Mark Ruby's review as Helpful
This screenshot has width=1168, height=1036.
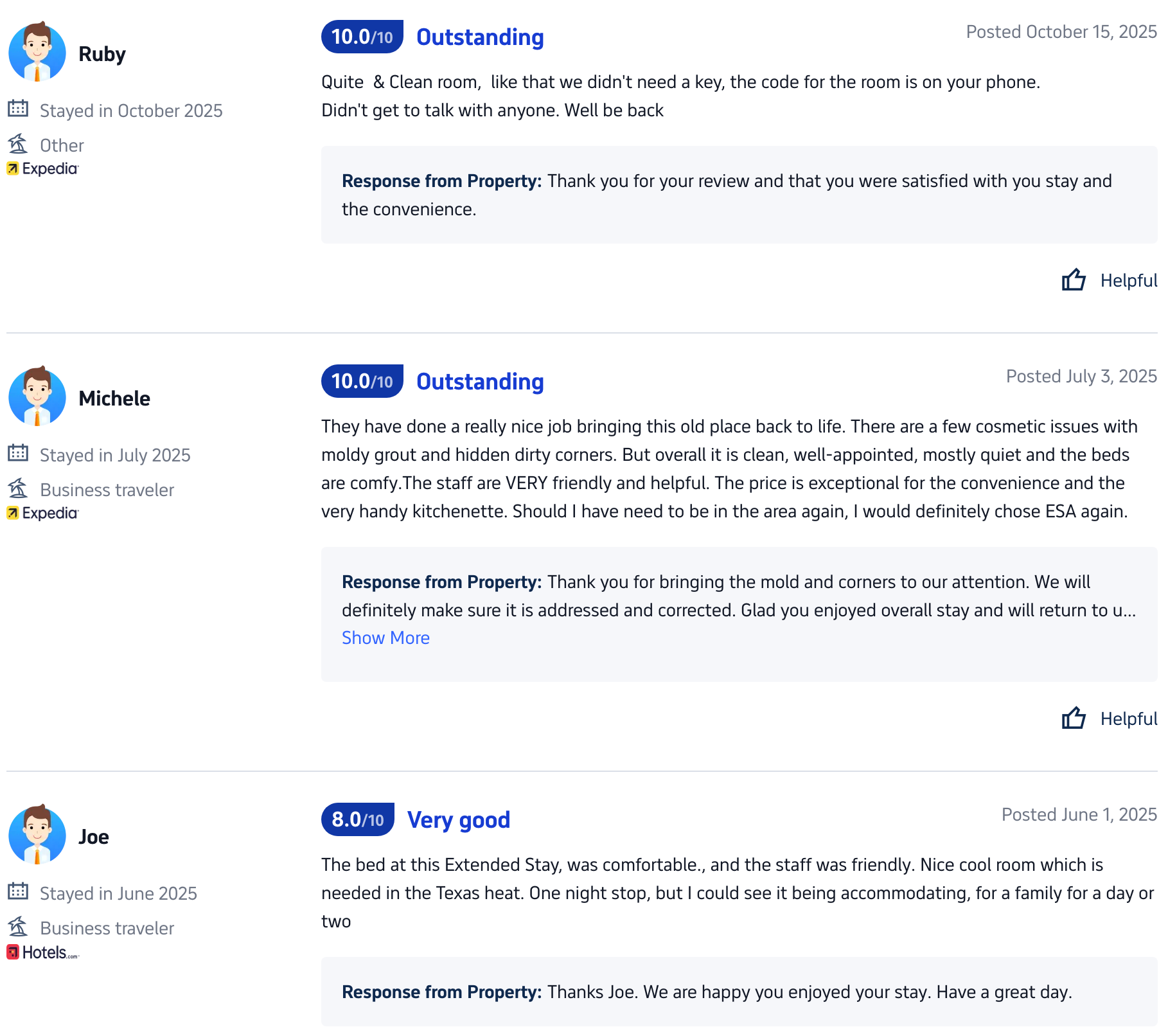1128,280
